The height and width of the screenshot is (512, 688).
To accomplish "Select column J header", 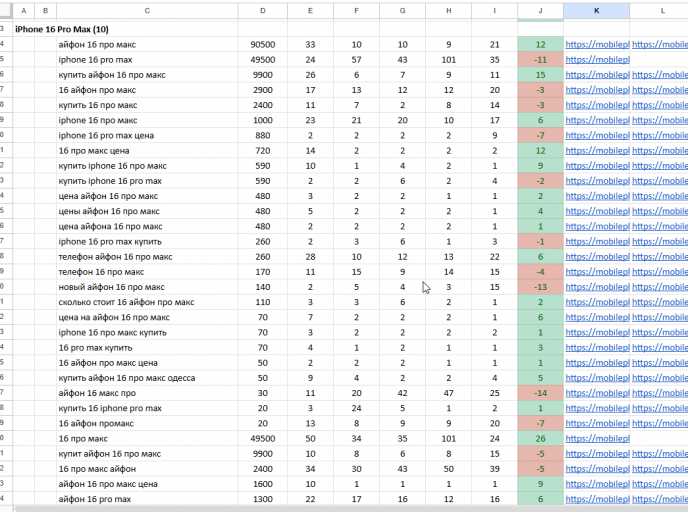I will (x=540, y=11).
